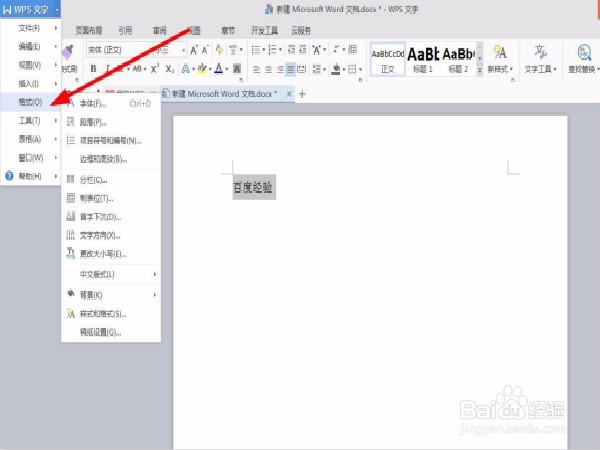
Task: Open the 文件(F) menu item
Action: point(31,28)
